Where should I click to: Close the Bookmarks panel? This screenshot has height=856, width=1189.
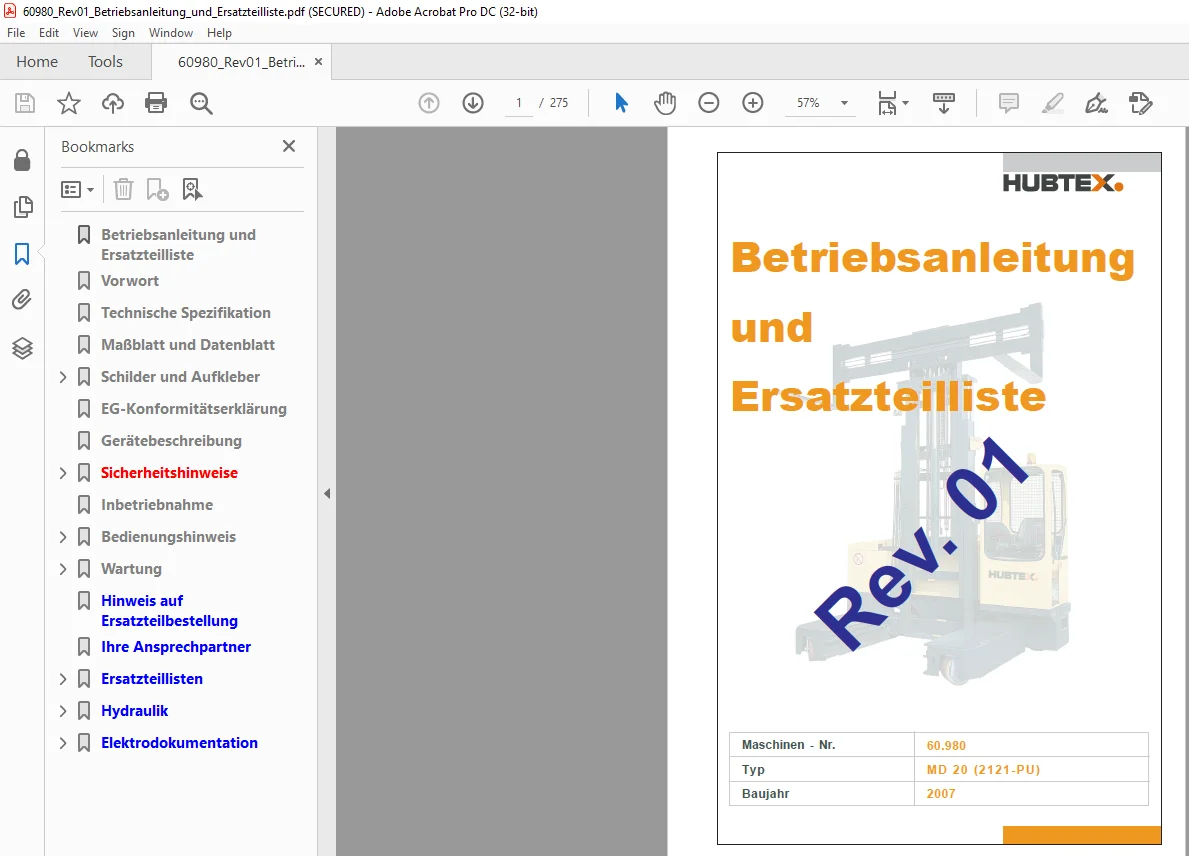[x=289, y=146]
